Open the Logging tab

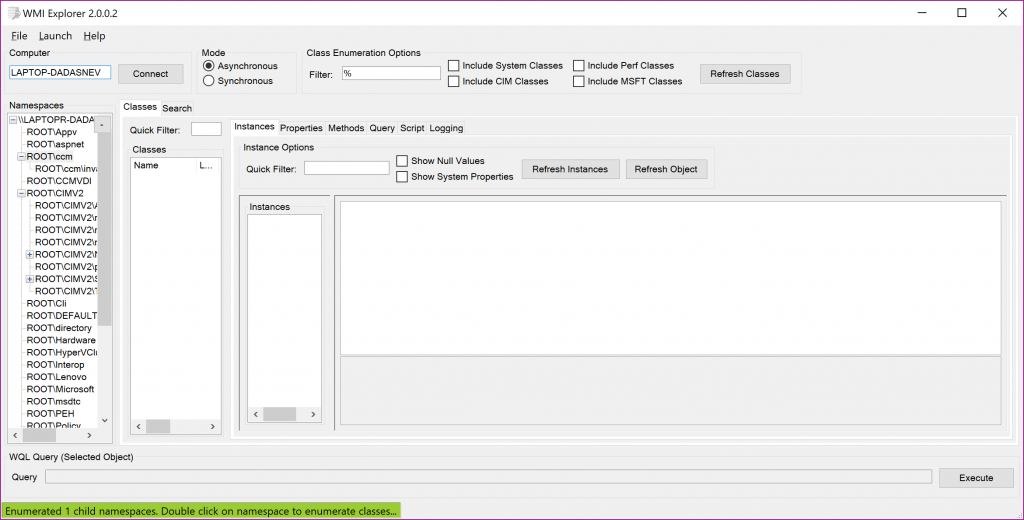click(446, 128)
